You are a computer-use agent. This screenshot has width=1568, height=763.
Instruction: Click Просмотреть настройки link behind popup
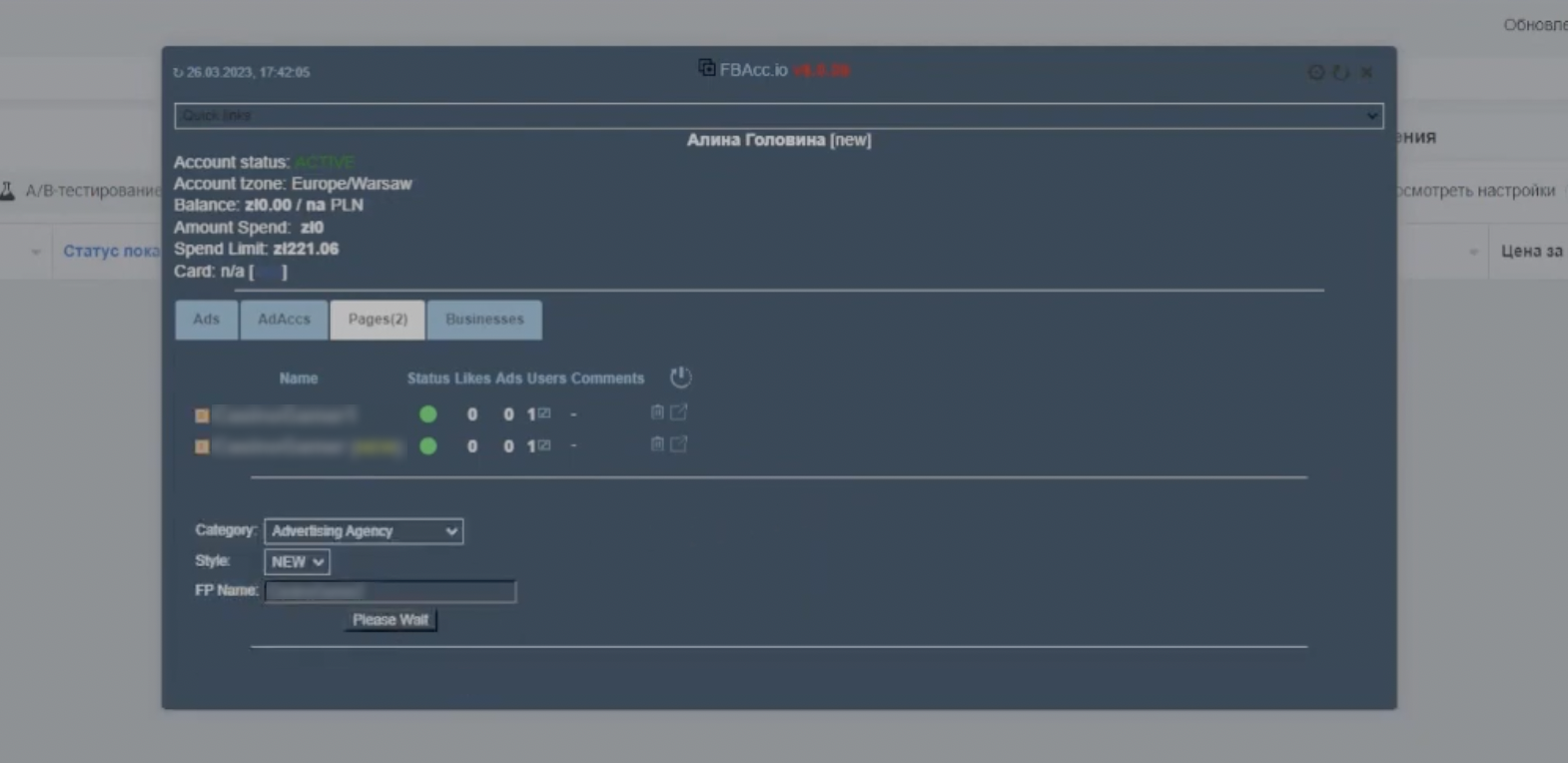(1476, 190)
